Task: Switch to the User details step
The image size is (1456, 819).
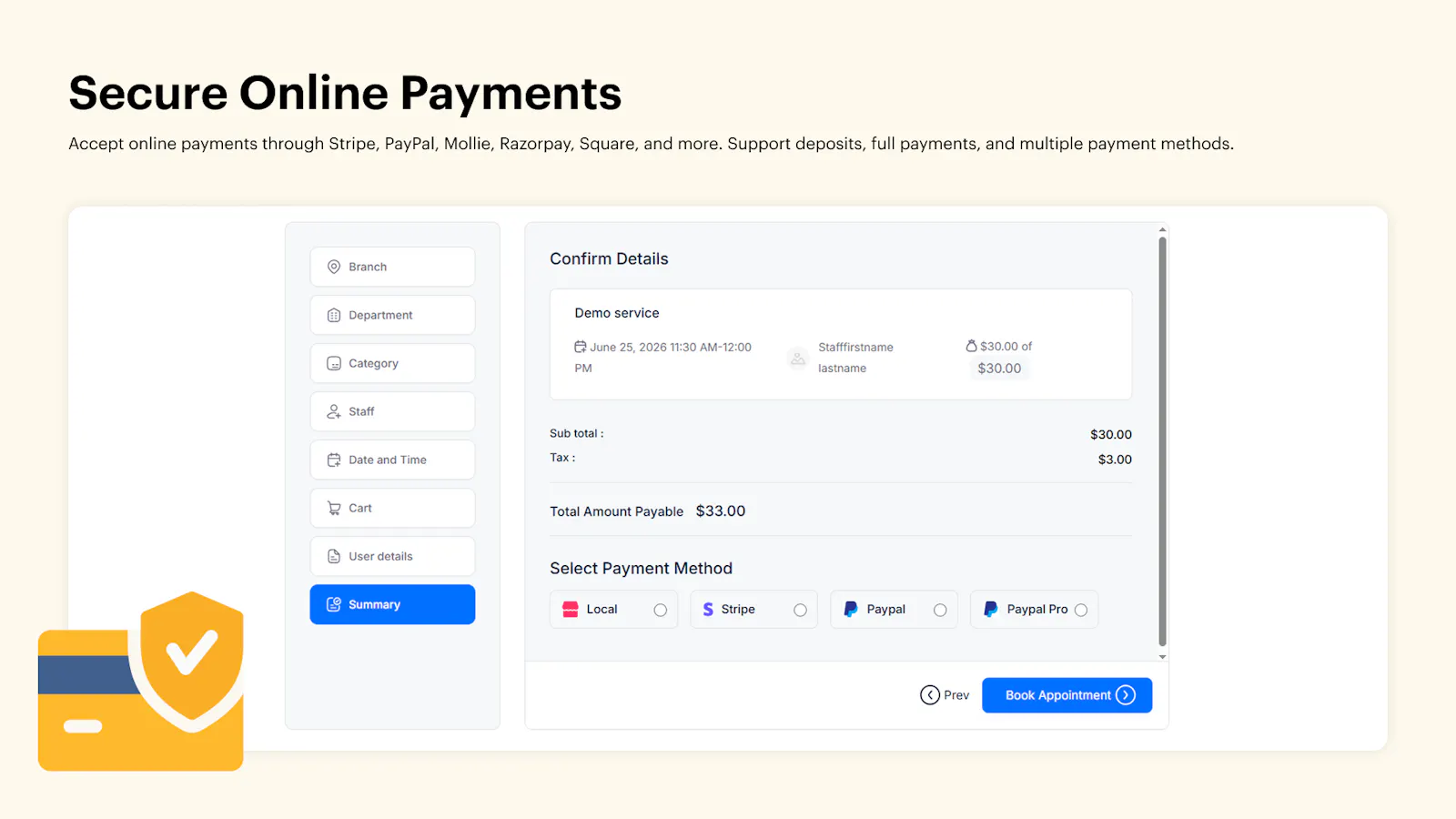Action: point(392,556)
